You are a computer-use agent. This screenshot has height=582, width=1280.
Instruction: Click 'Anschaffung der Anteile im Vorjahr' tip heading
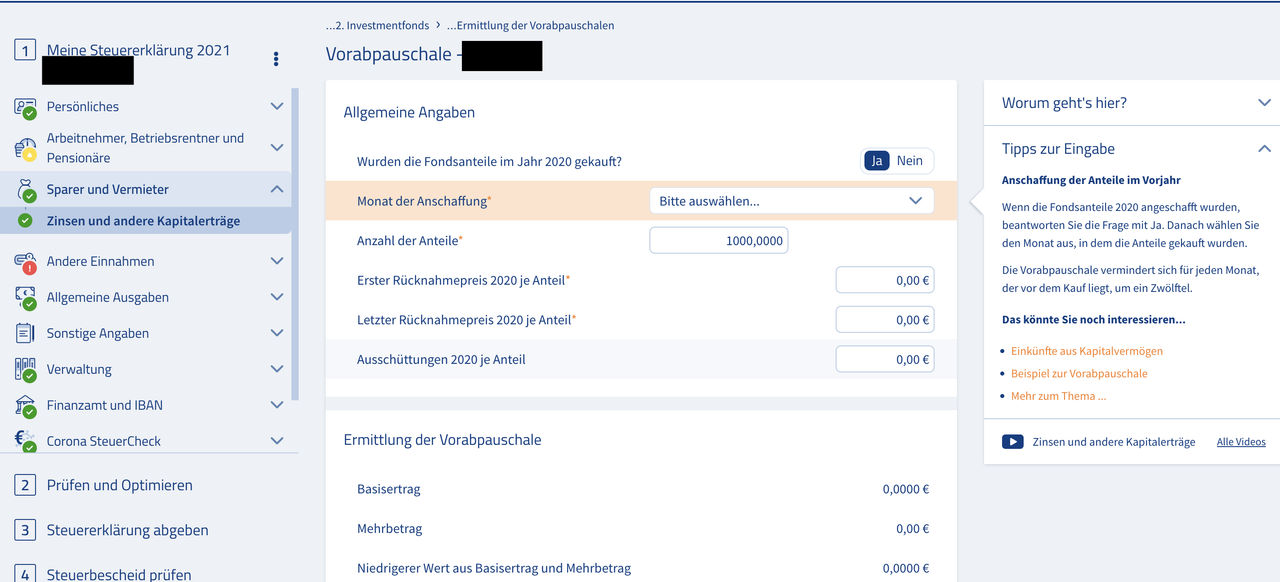[x=1091, y=180]
